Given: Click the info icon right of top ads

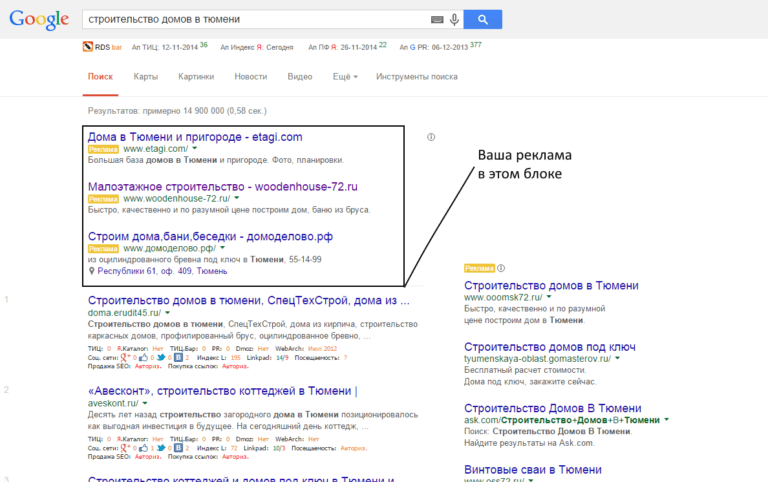Looking at the screenshot, I should click(431, 137).
